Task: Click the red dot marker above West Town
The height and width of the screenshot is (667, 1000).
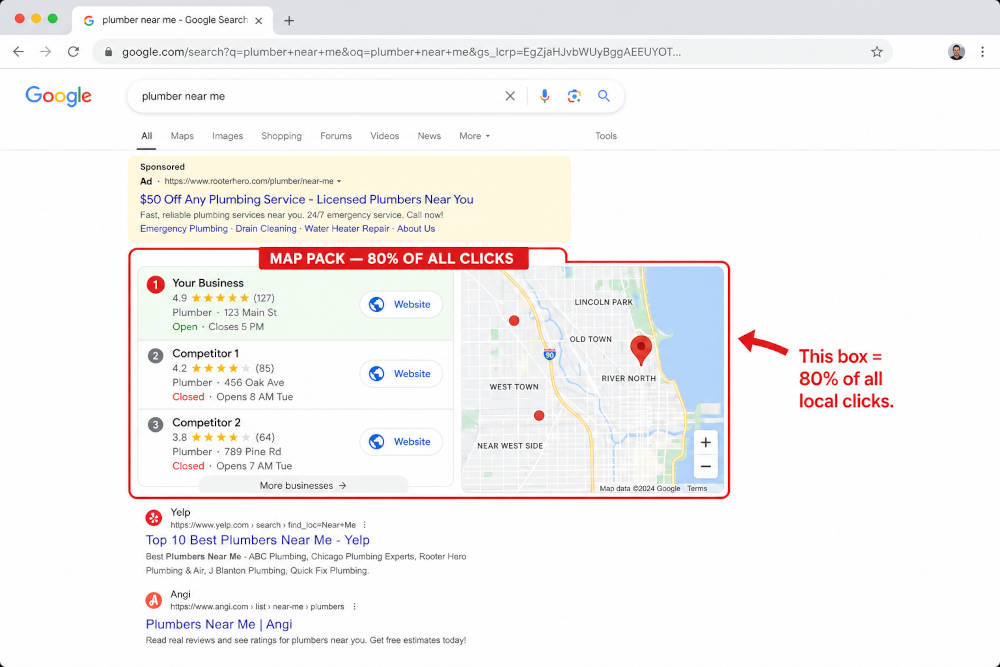Action: click(514, 320)
